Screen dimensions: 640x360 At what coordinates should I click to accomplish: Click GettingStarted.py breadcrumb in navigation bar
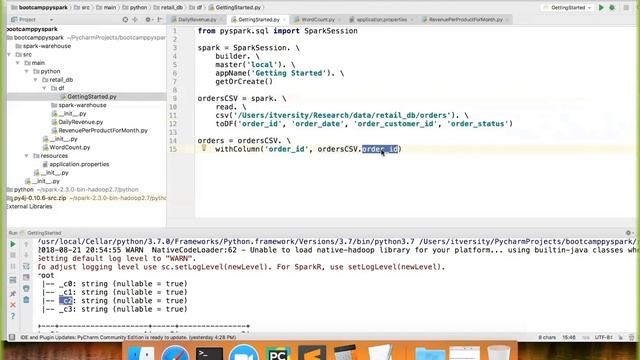coord(238,8)
